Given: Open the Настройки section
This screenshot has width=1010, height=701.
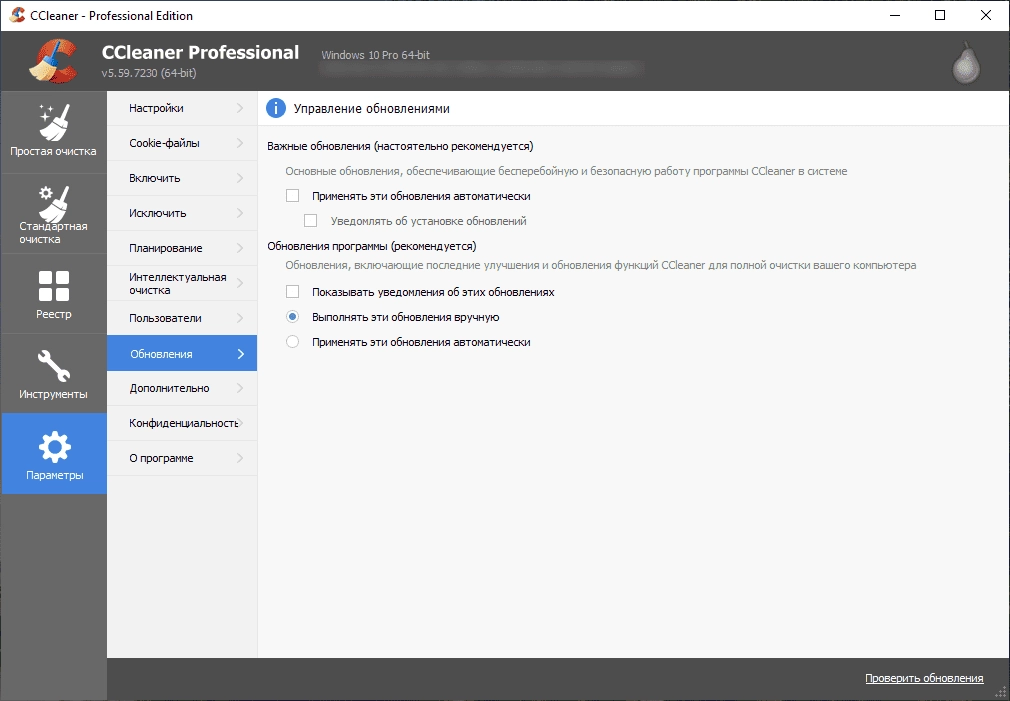Looking at the screenshot, I should [x=182, y=108].
